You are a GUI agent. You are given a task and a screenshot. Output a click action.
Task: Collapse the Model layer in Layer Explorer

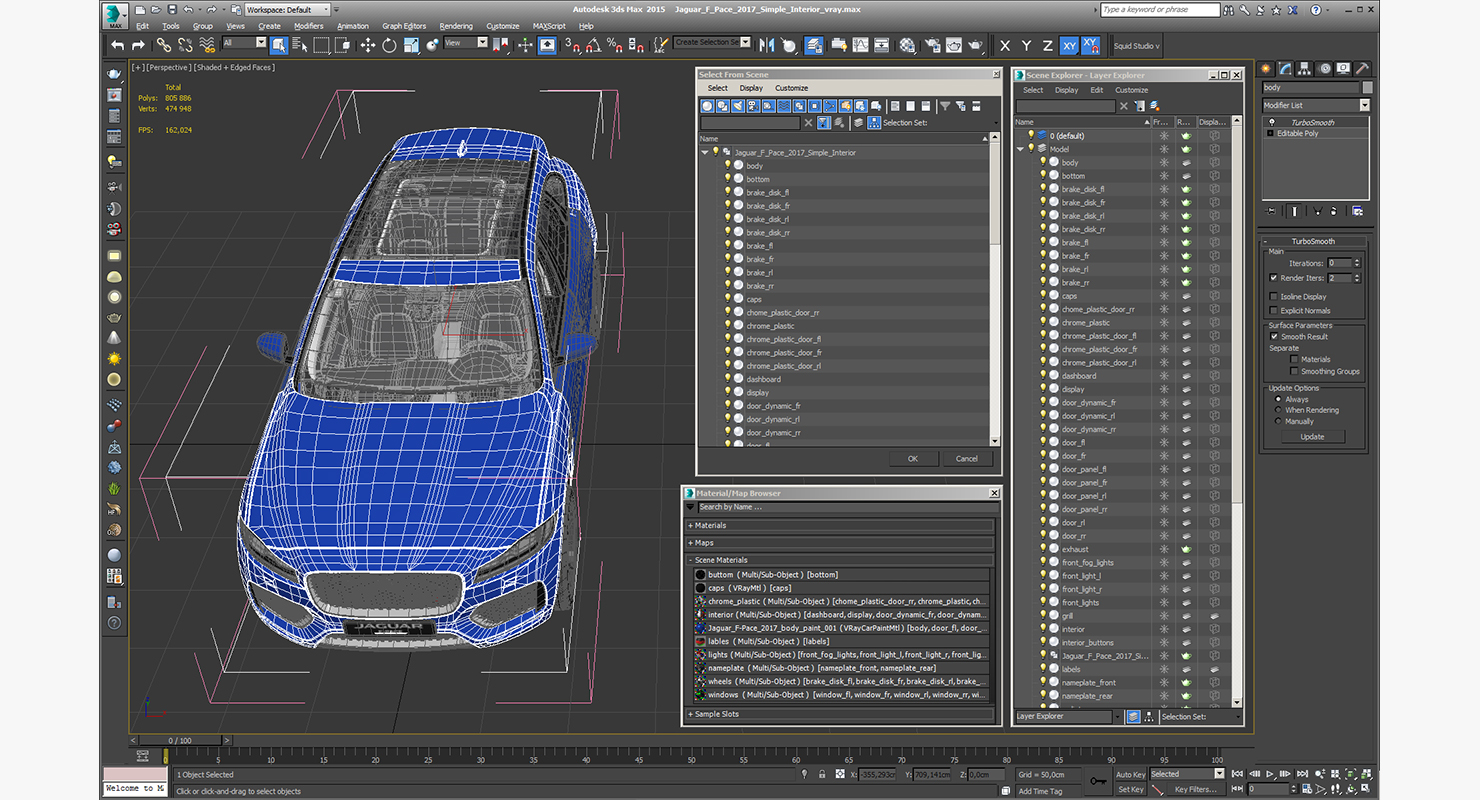1021,149
